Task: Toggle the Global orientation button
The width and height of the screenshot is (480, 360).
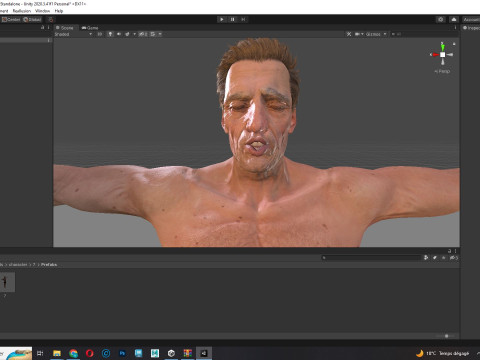Action: tap(32, 19)
